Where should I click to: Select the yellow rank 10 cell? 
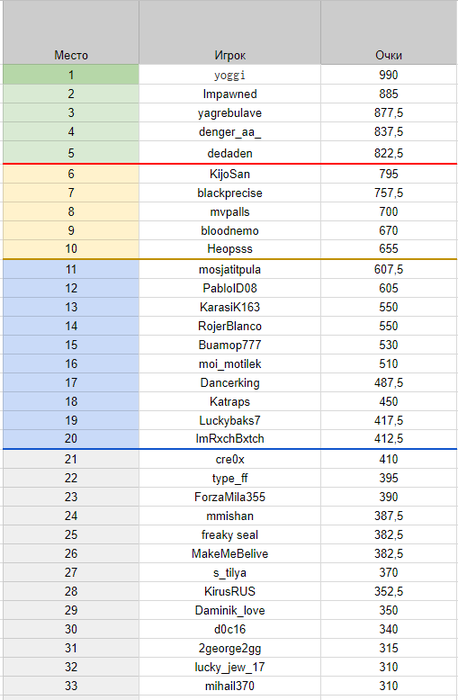[71, 249]
